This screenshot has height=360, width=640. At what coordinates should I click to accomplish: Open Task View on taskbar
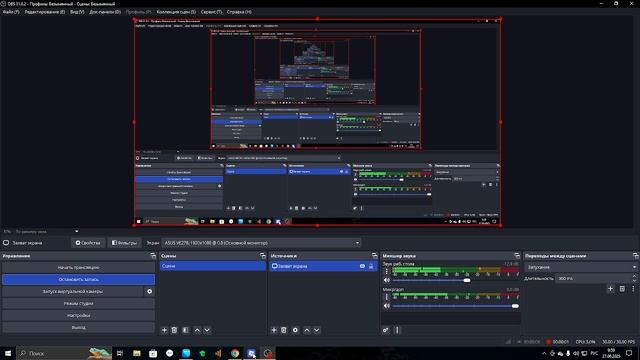[x=120, y=353]
